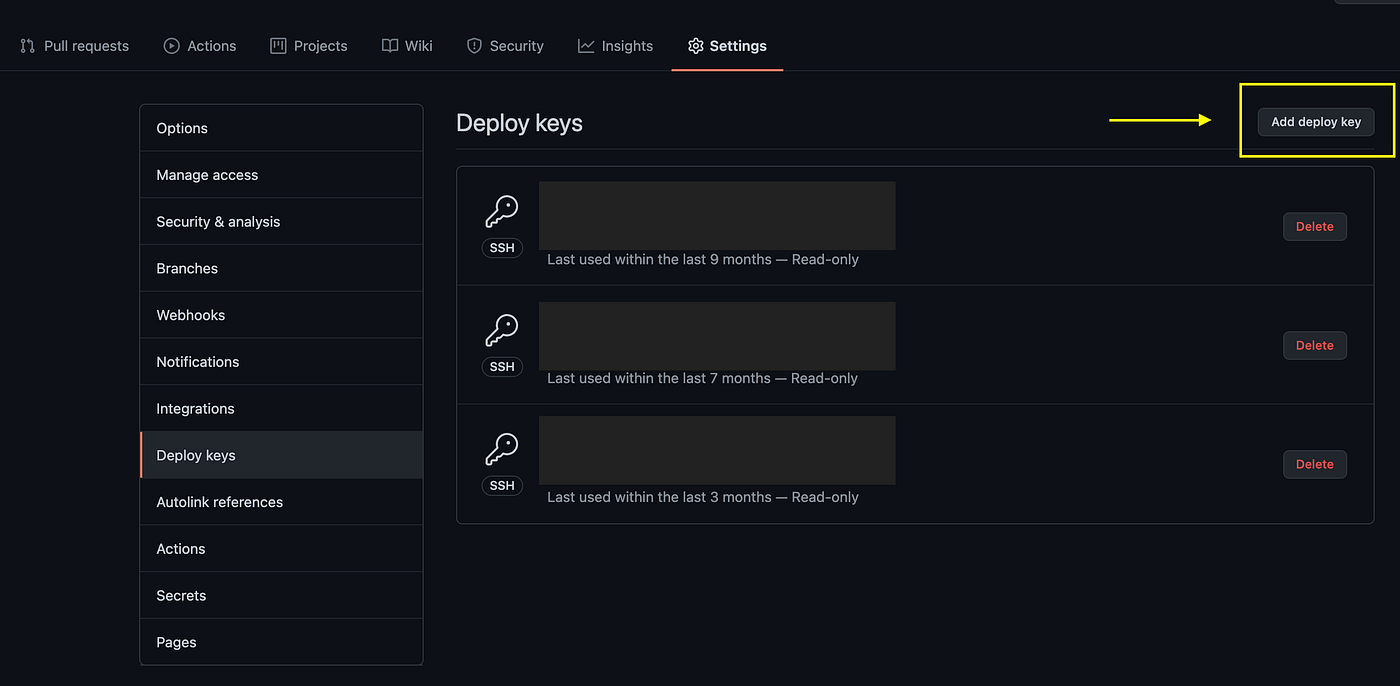Click key icon of 9 months deploy key
Viewport: 1400px width, 686px height.
(502, 211)
